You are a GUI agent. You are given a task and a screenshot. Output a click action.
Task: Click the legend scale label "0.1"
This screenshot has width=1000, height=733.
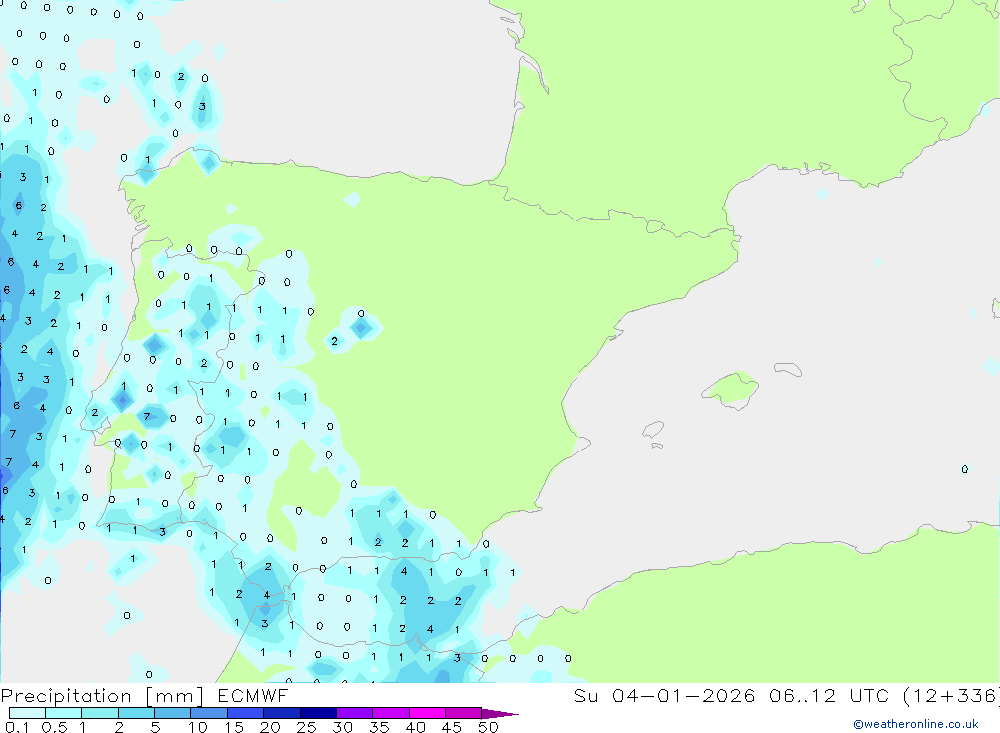(17, 727)
